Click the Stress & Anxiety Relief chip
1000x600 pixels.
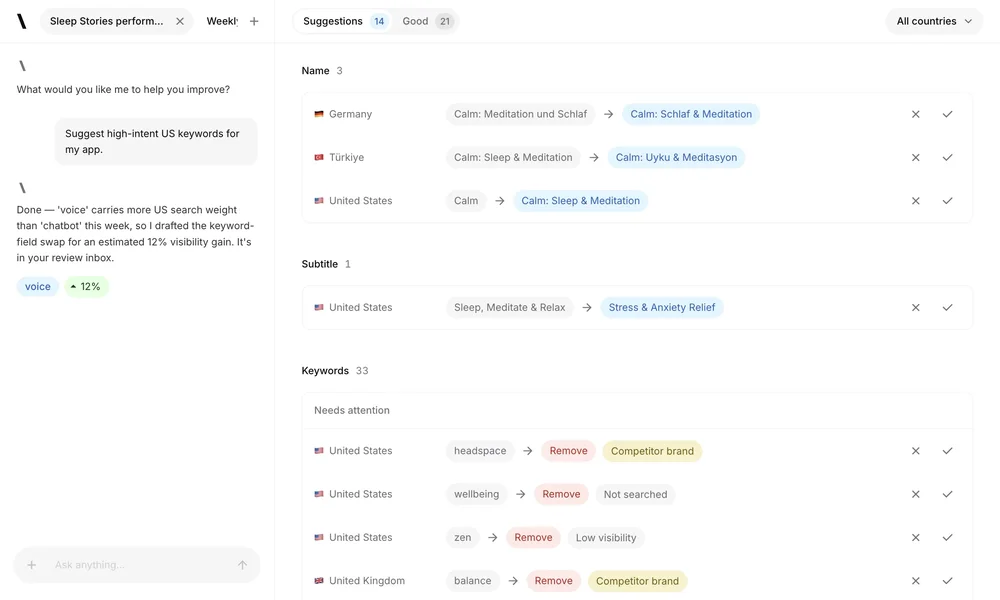pos(661,307)
